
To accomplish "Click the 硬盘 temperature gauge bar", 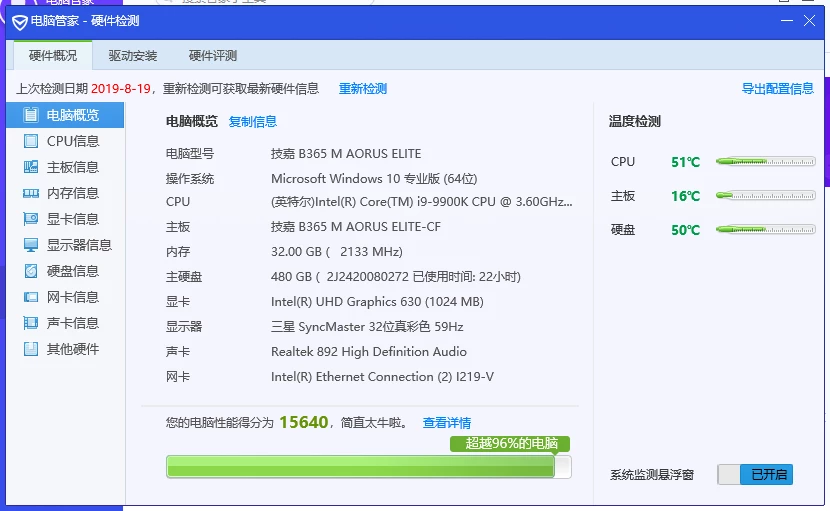I will click(x=765, y=229).
